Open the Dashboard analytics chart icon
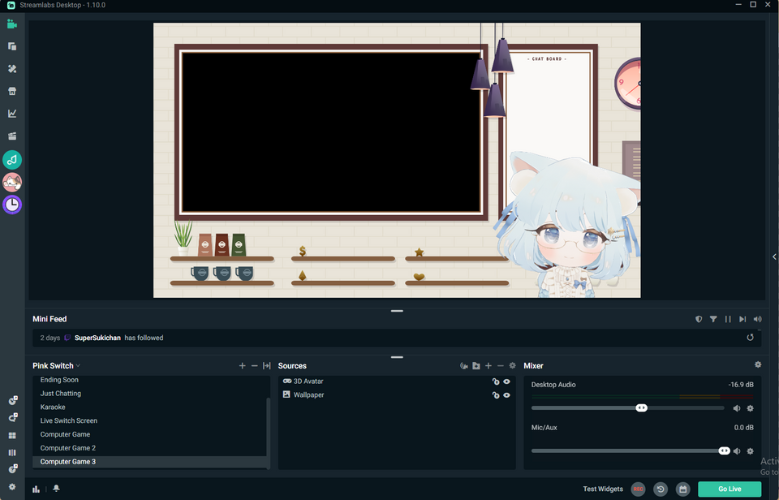Image resolution: width=779 pixels, height=500 pixels. tap(12, 113)
